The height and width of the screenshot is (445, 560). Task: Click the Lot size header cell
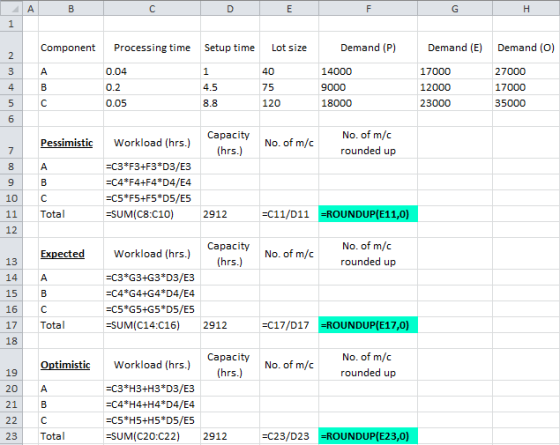tap(289, 48)
